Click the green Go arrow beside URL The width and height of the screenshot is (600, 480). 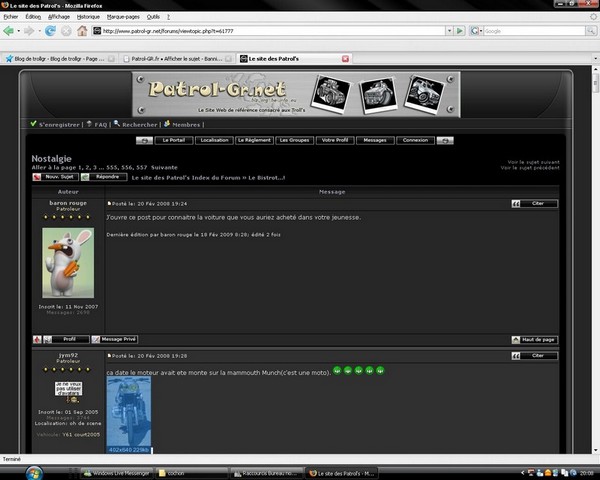coord(460,31)
